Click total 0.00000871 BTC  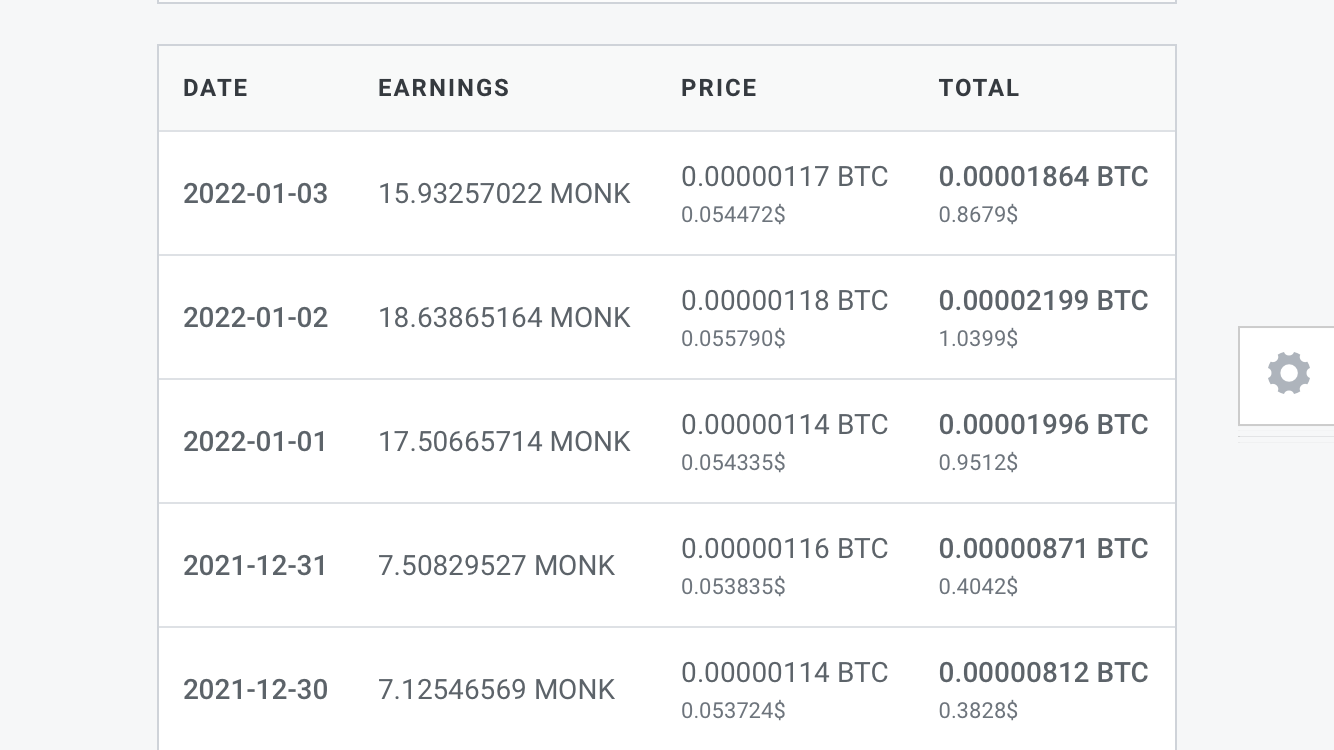(1044, 549)
